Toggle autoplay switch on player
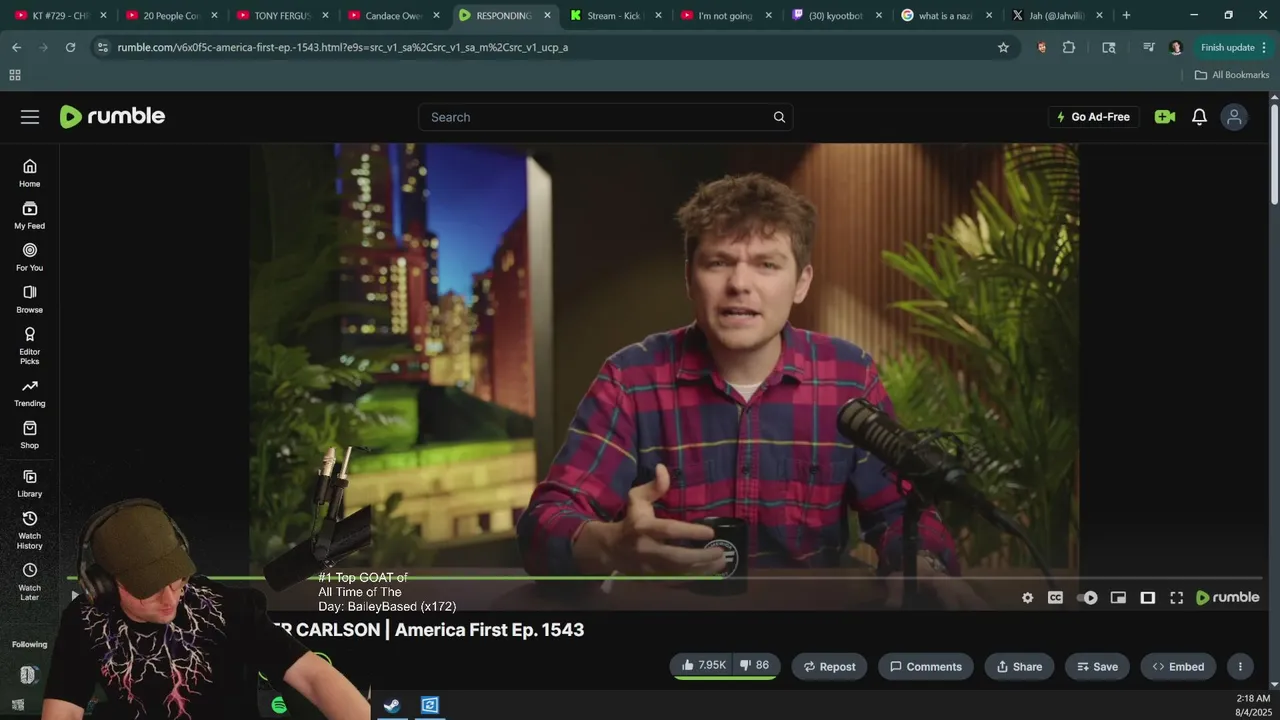Image resolution: width=1280 pixels, height=720 pixels. [1087, 598]
